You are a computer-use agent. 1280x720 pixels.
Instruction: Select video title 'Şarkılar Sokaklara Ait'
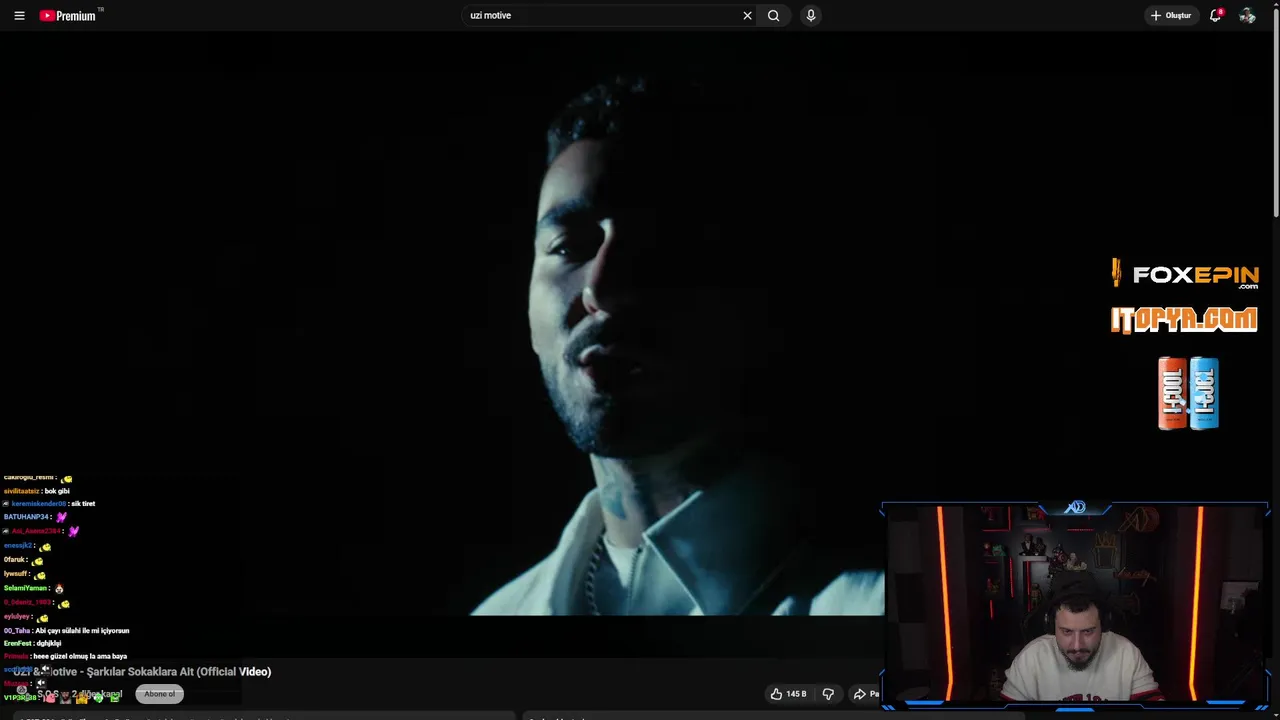click(140, 672)
